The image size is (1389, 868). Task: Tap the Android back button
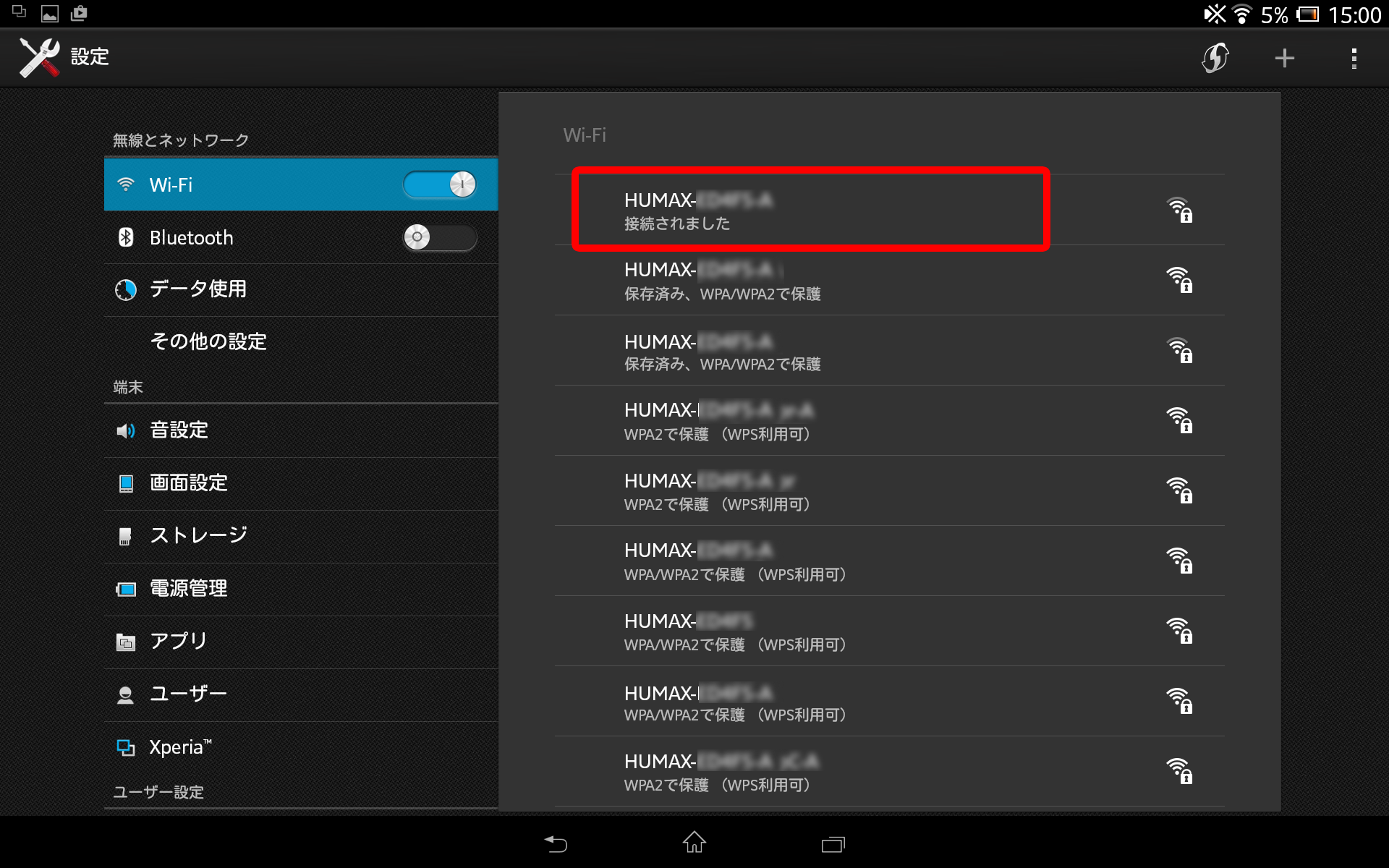coord(556,843)
